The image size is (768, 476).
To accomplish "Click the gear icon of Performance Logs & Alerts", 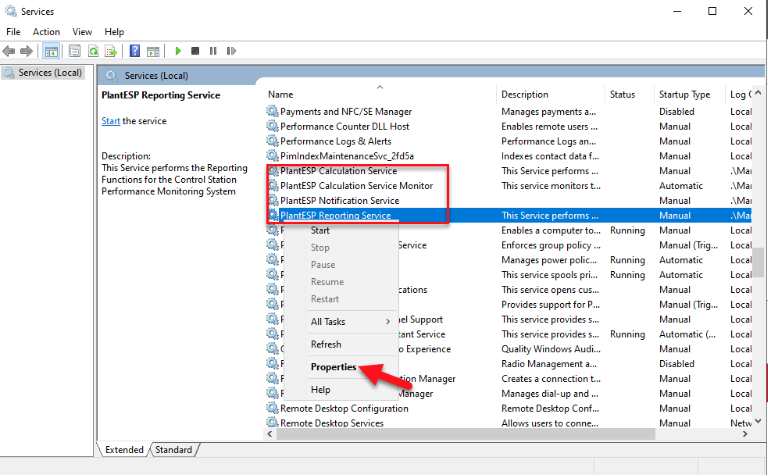I will pos(272,141).
